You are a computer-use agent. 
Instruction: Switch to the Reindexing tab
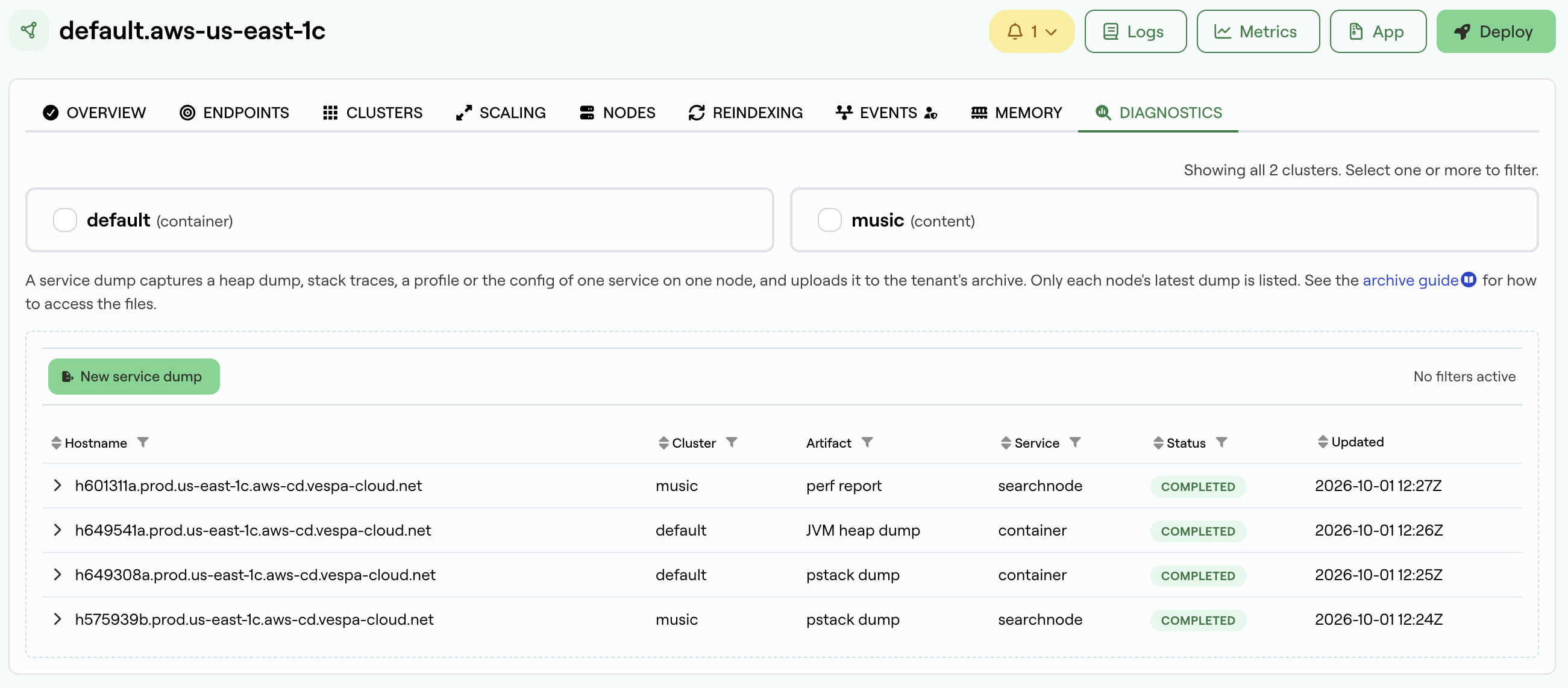pos(745,113)
